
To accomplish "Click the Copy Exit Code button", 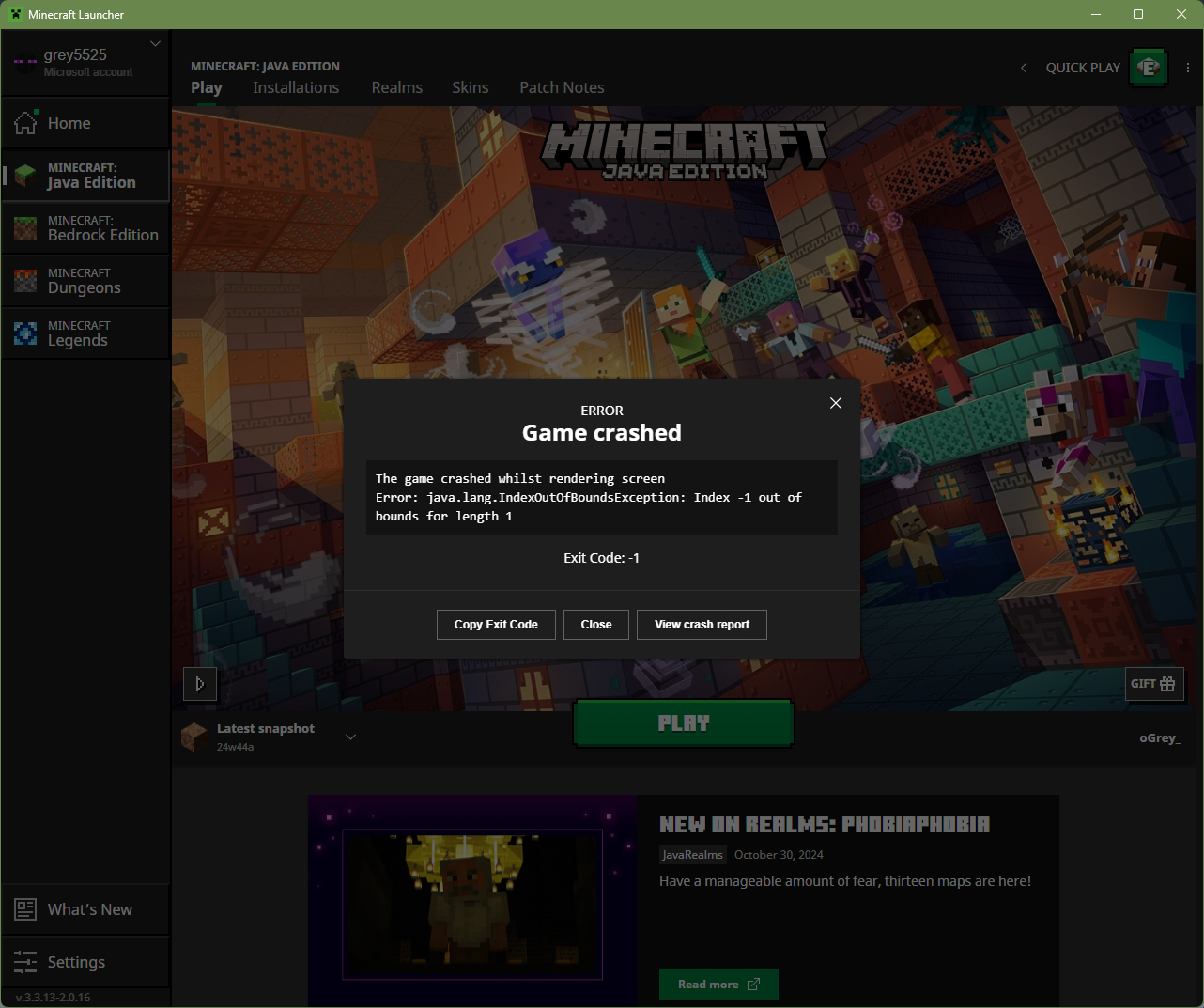I will [x=496, y=625].
